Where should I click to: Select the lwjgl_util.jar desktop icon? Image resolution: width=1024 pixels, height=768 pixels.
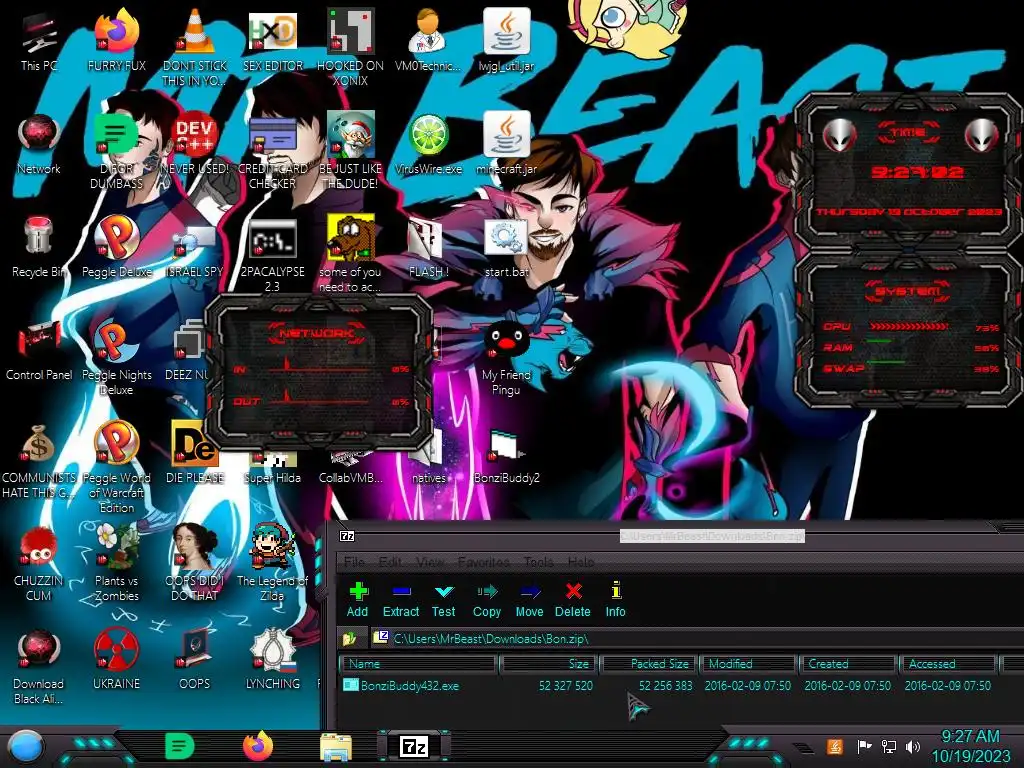click(506, 40)
